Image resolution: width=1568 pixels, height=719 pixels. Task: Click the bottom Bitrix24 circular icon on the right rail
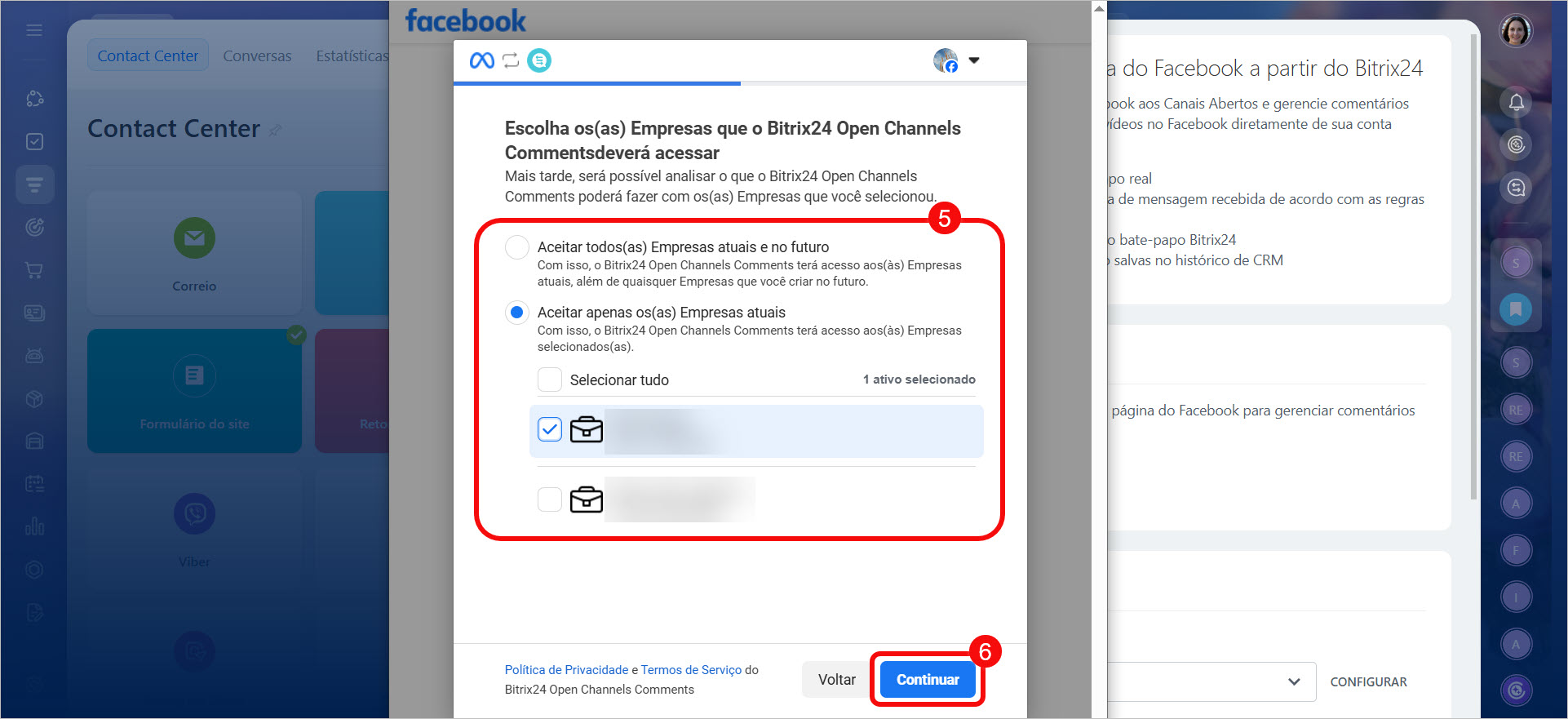(x=1516, y=690)
